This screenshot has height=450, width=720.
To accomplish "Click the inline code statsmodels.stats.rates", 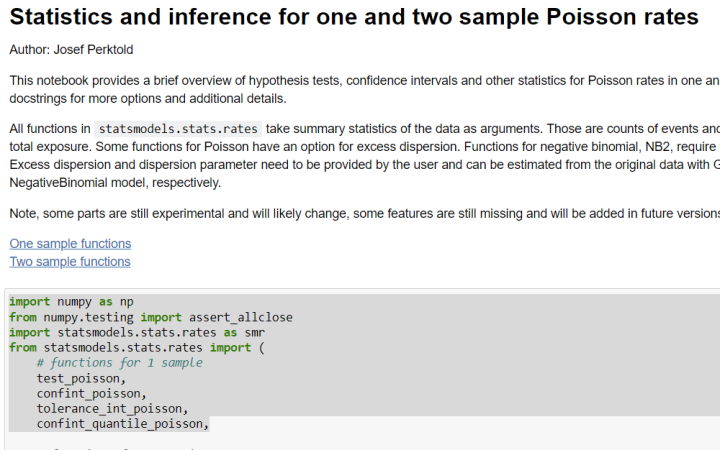I will [179, 129].
